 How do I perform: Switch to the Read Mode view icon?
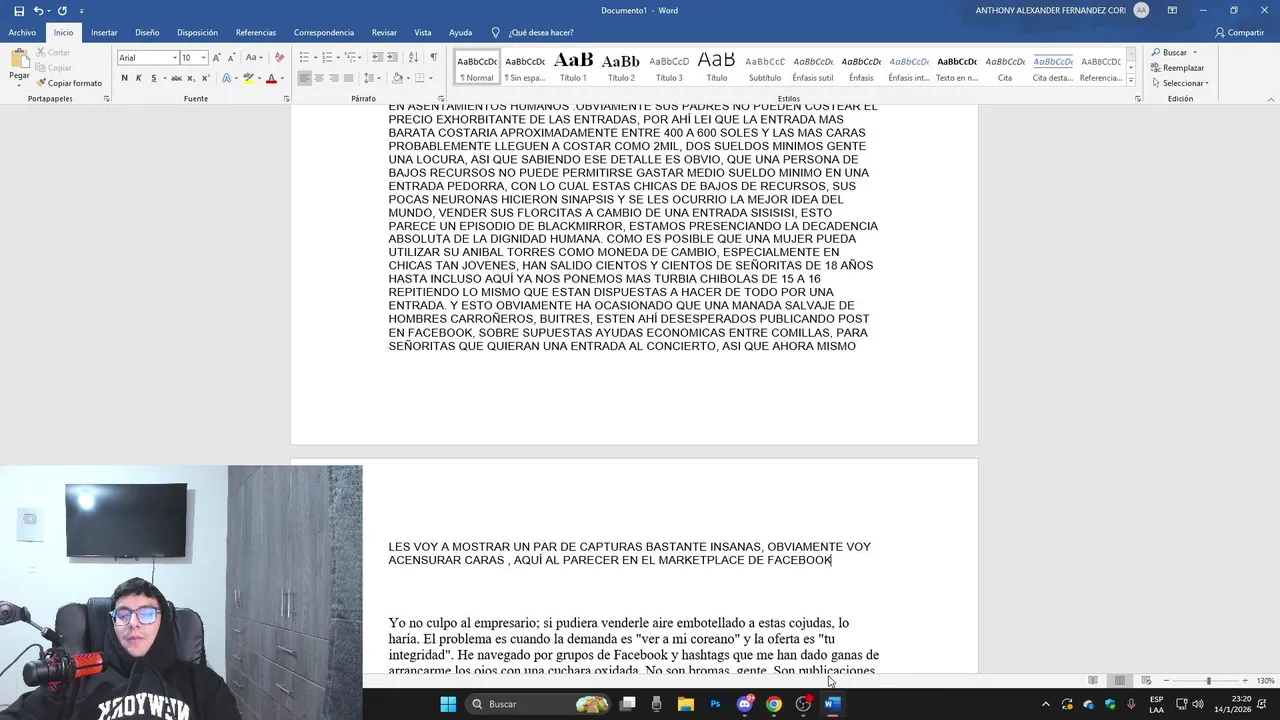click(1094, 681)
